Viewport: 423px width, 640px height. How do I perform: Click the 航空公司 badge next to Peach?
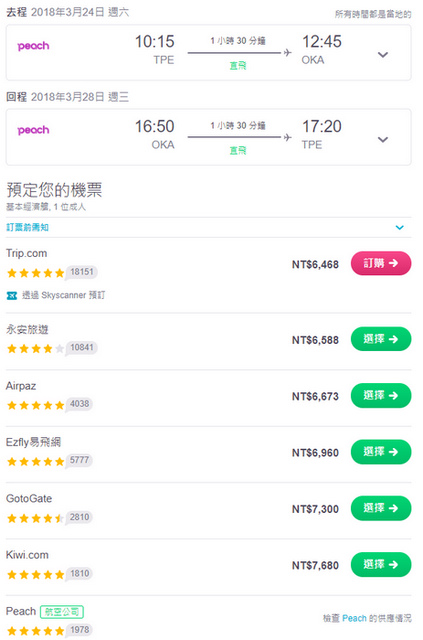click(62, 612)
